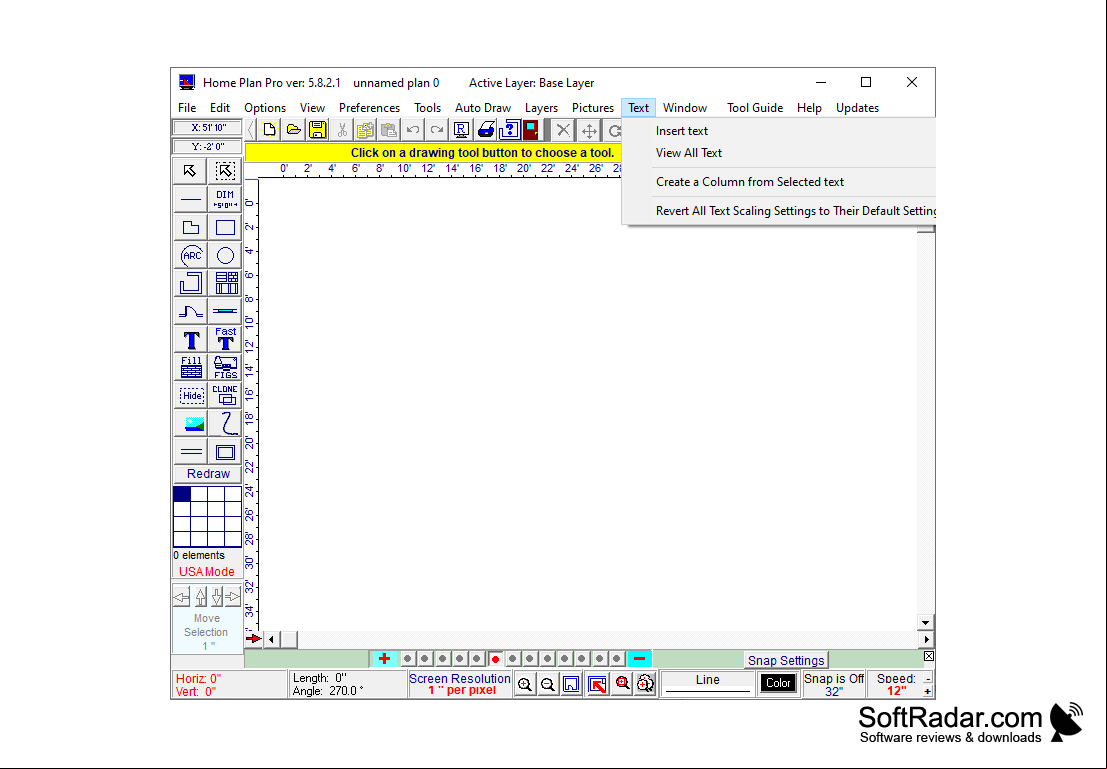Viewport: 1107px width, 769px height.
Task: Click Revert All Text Scaling Settings entry
Action: 779,210
